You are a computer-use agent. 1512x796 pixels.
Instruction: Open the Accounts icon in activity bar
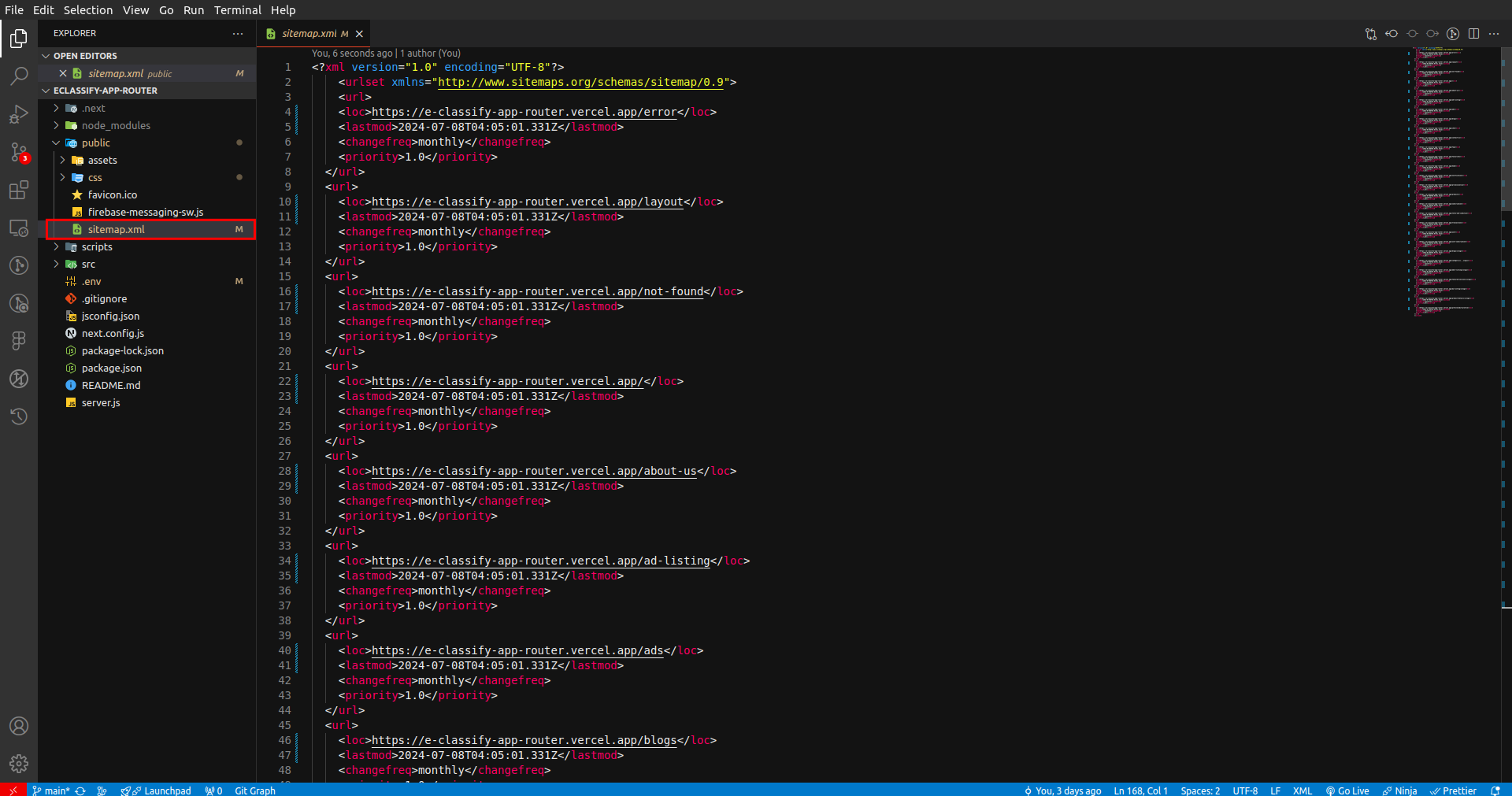click(19, 726)
